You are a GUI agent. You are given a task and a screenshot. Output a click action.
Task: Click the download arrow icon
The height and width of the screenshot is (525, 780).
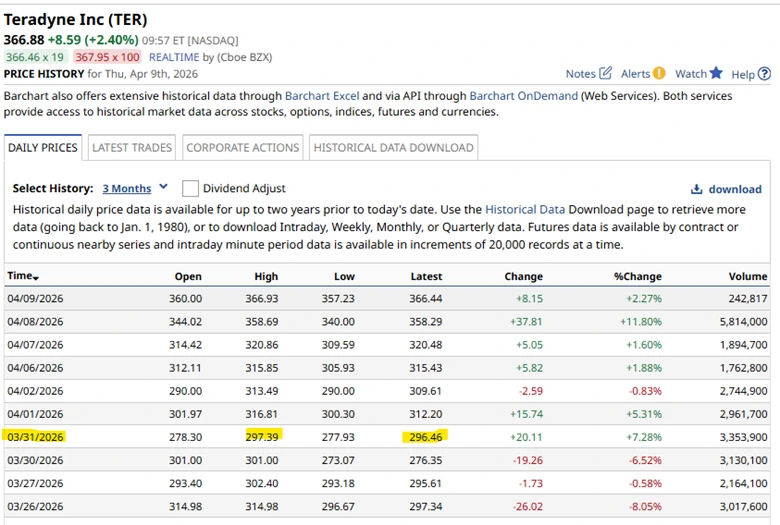[x=696, y=189]
